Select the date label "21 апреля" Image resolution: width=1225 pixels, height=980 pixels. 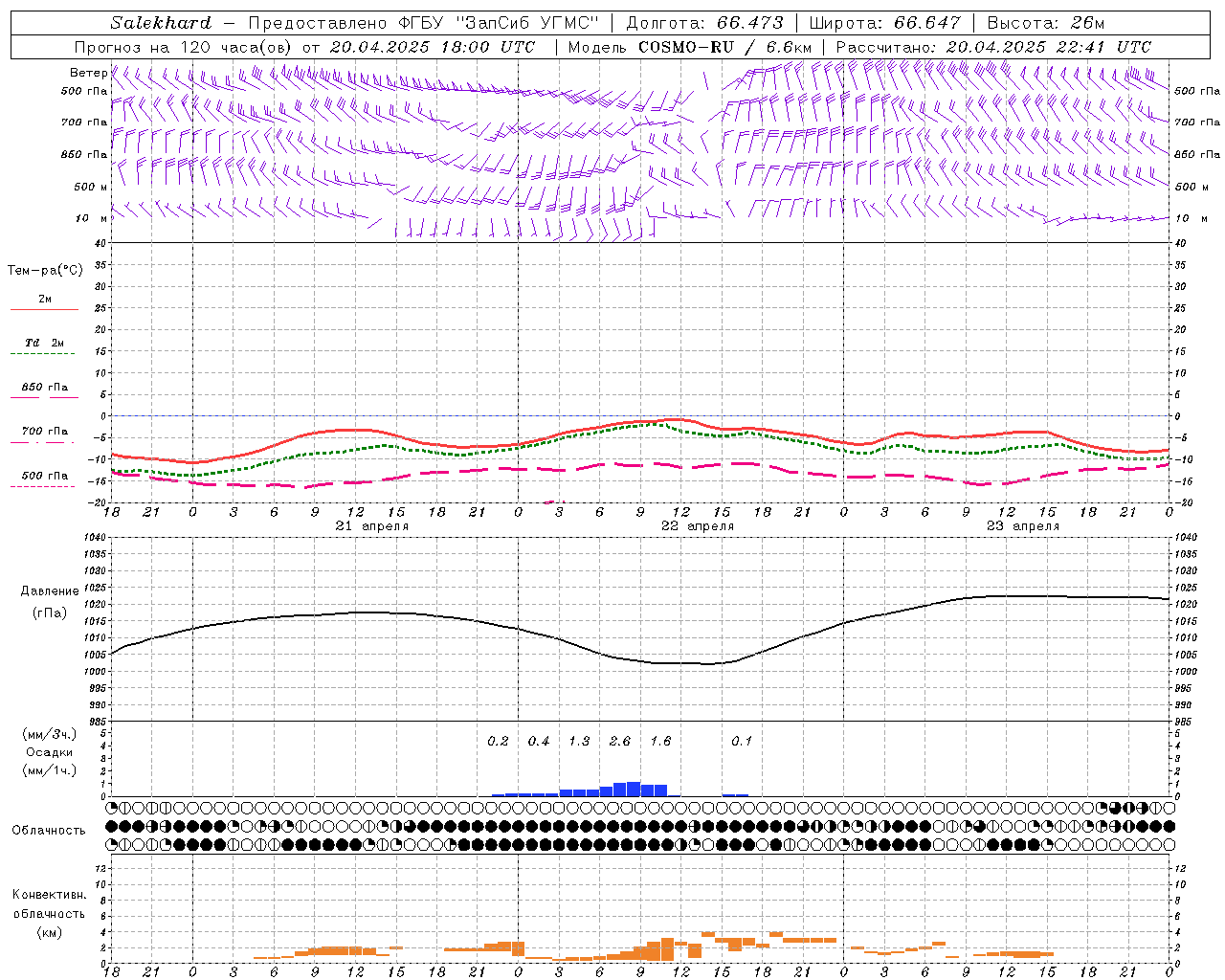(x=372, y=526)
